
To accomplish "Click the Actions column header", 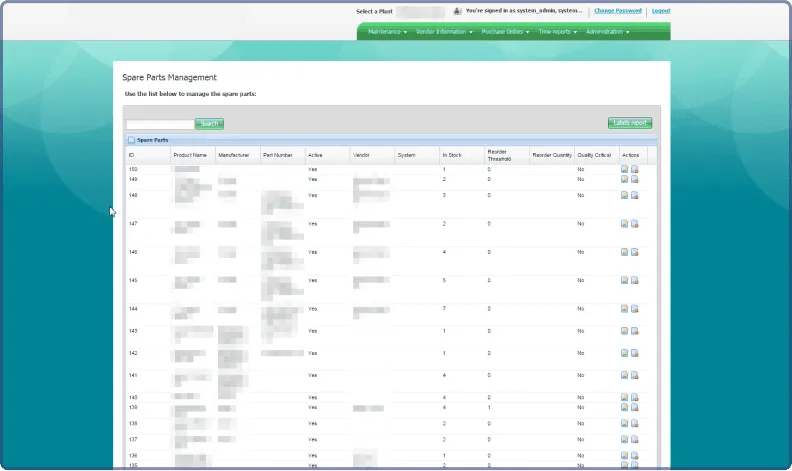I will (x=633, y=155).
